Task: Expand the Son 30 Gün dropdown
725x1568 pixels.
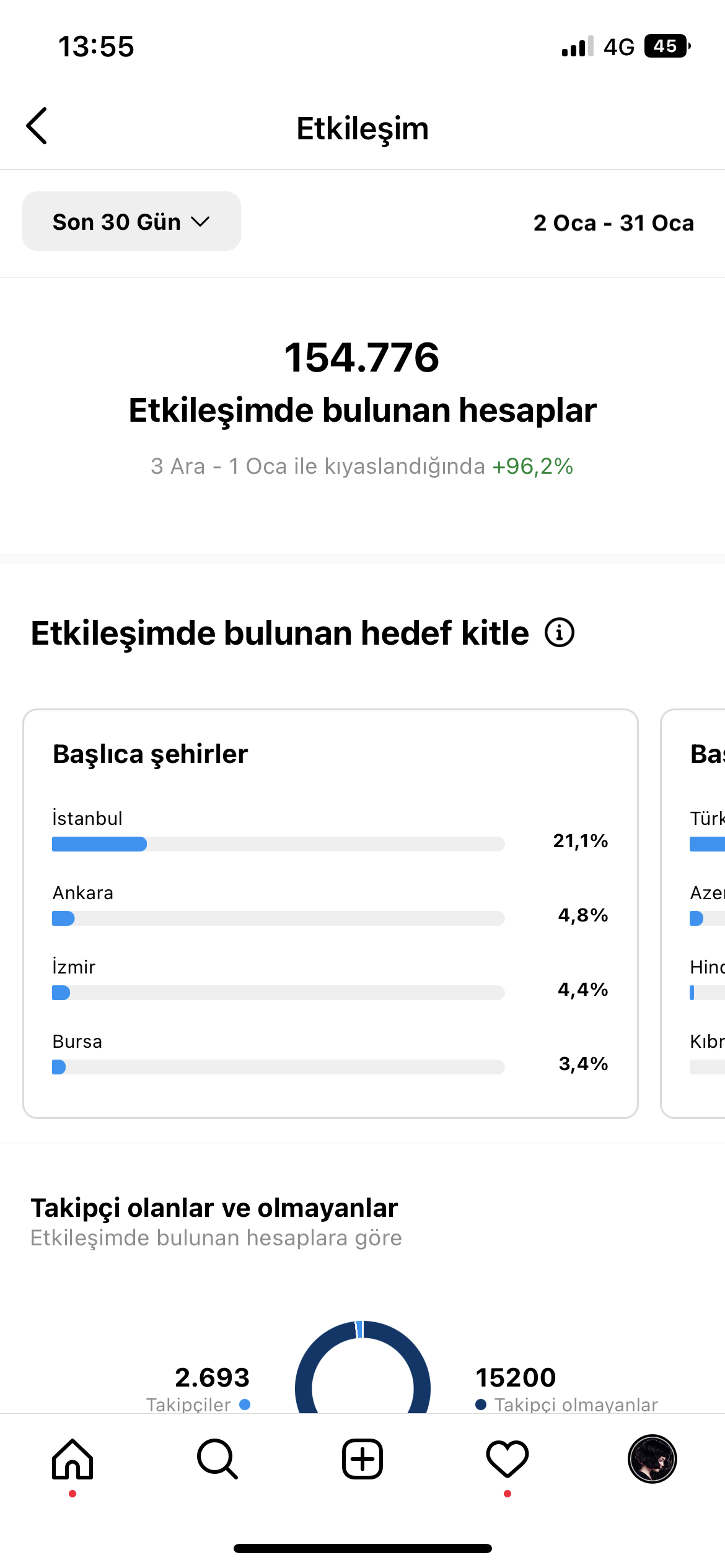Action: [x=131, y=221]
